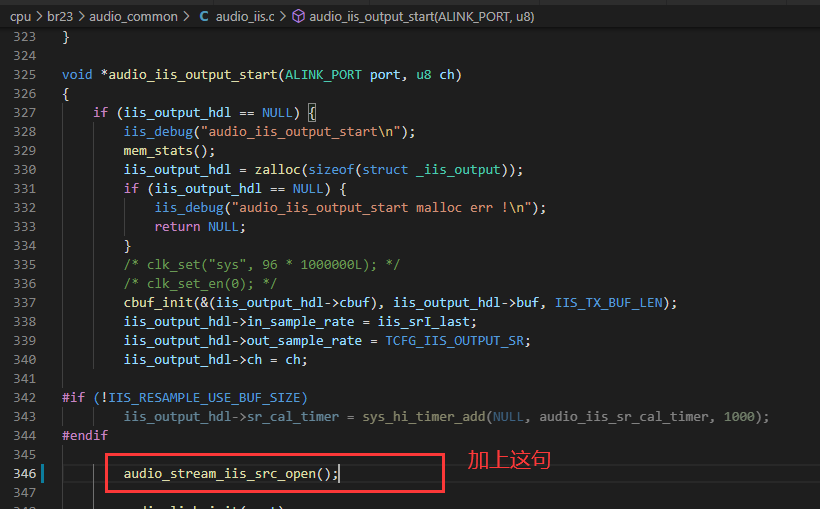This screenshot has width=820, height=509.
Task: Expand the chevron after cpu in breadcrumb
Action: (x=39, y=17)
